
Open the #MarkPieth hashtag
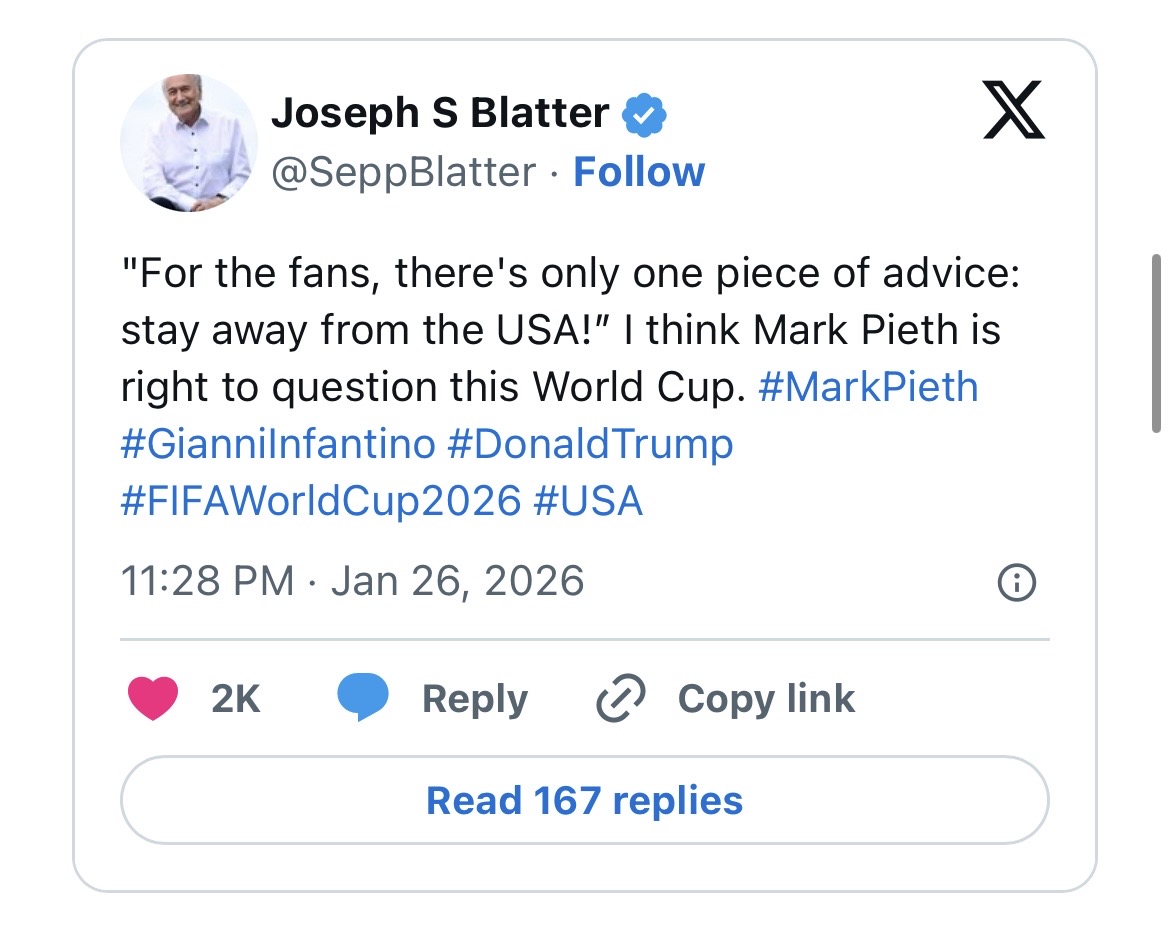(868, 387)
